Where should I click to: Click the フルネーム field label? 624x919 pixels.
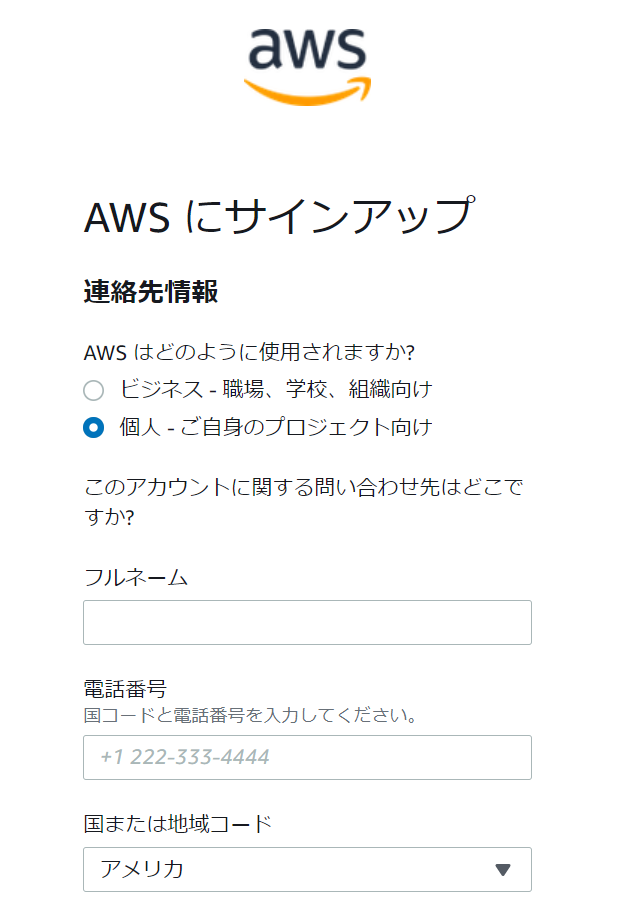[136, 578]
